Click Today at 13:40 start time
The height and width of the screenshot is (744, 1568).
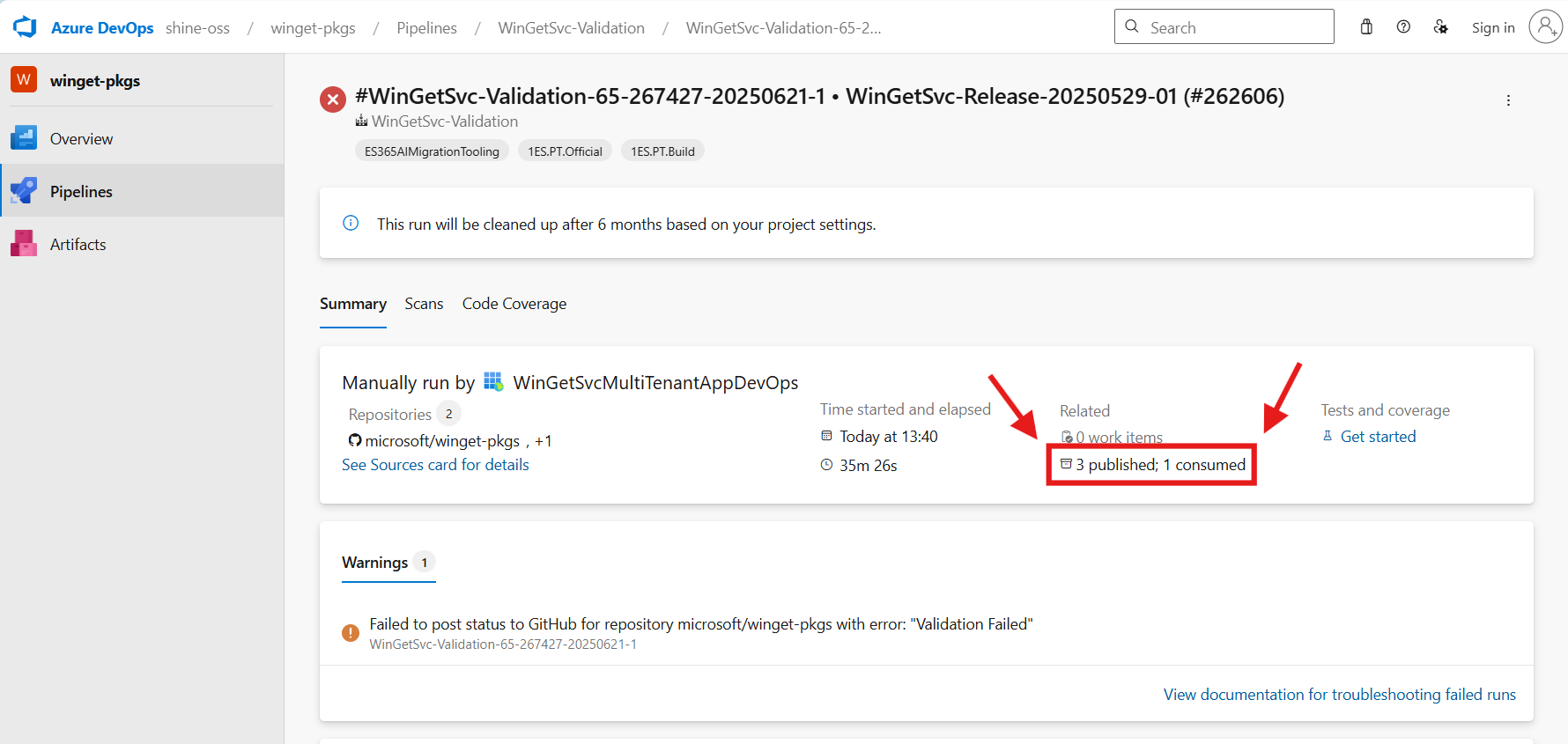click(888, 437)
